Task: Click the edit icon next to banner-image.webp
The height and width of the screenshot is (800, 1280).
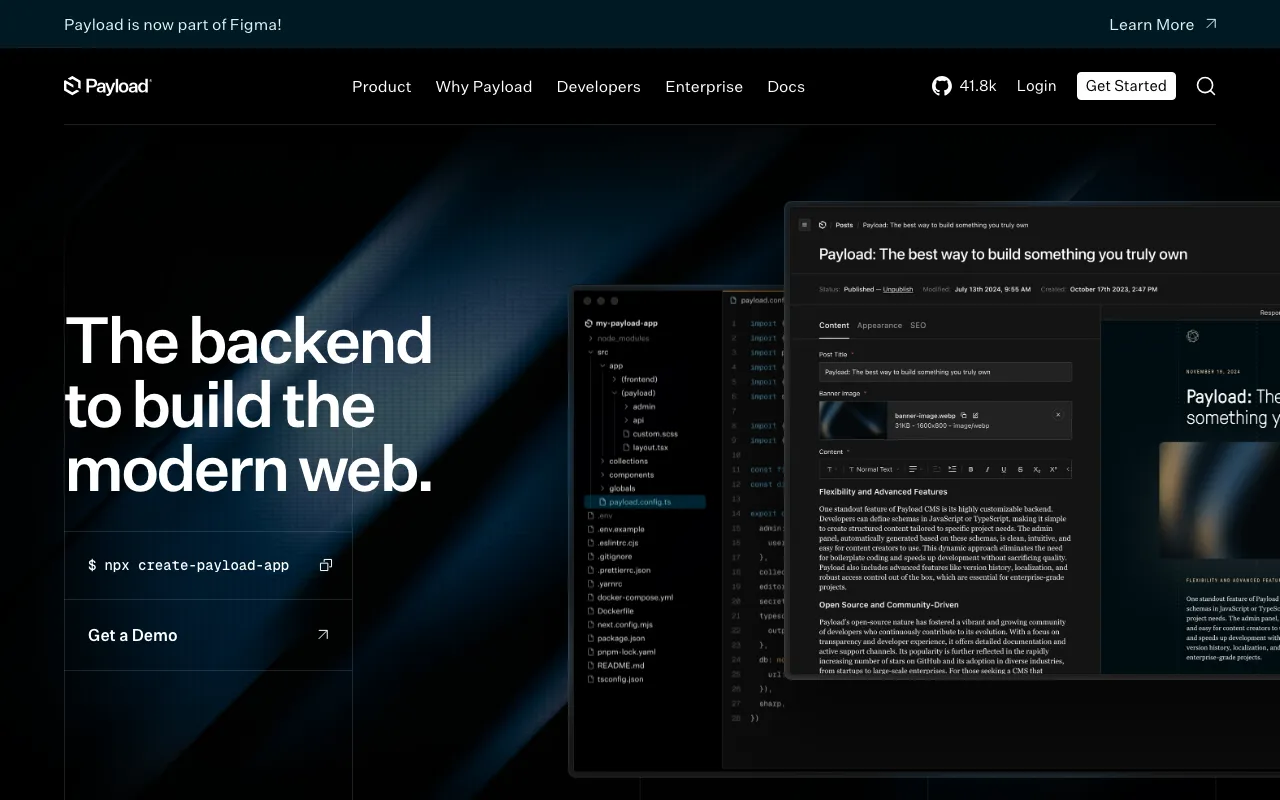Action: pos(976,415)
